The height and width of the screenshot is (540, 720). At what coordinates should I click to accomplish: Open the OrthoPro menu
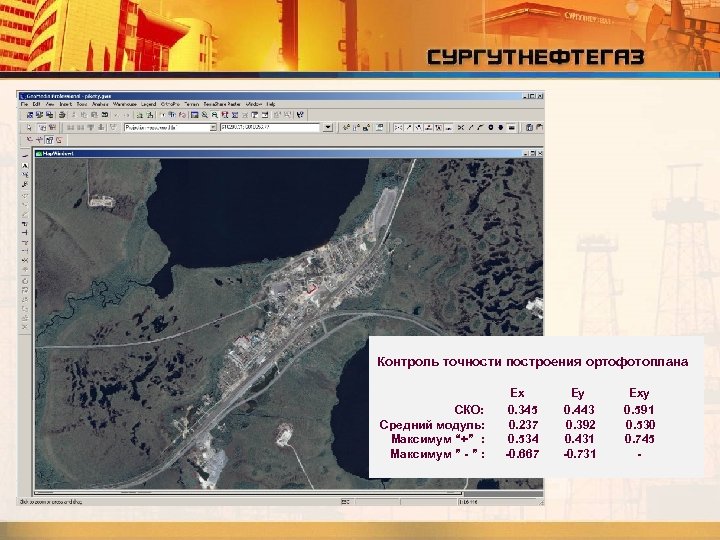[170, 104]
